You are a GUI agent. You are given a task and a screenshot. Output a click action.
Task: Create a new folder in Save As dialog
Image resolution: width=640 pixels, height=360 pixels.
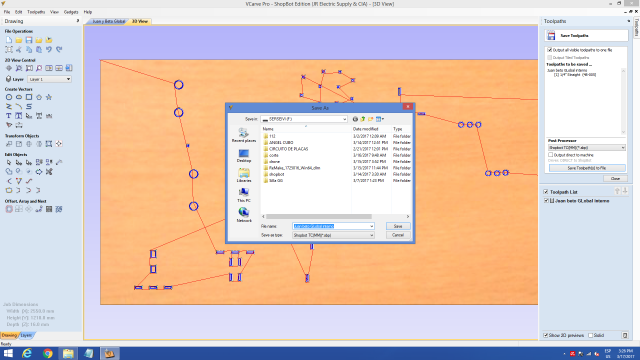point(371,119)
